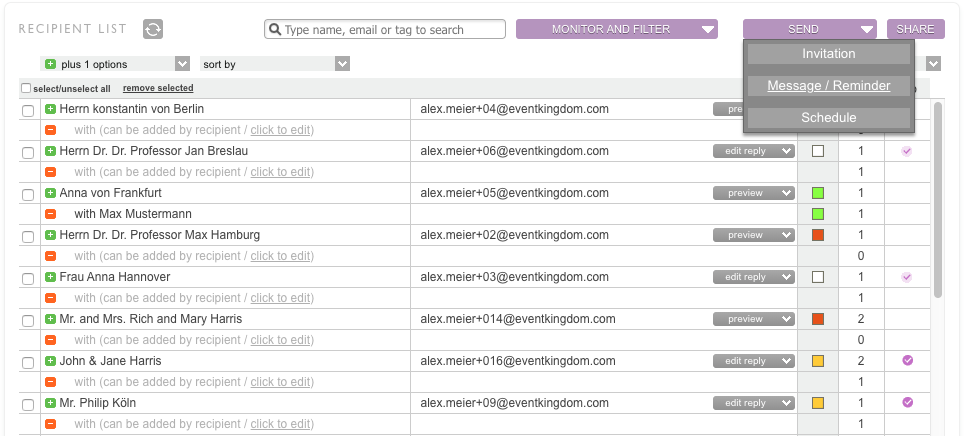The width and height of the screenshot is (964, 436).
Task: Open the plus 1 options dropdown
Action: tap(115, 64)
